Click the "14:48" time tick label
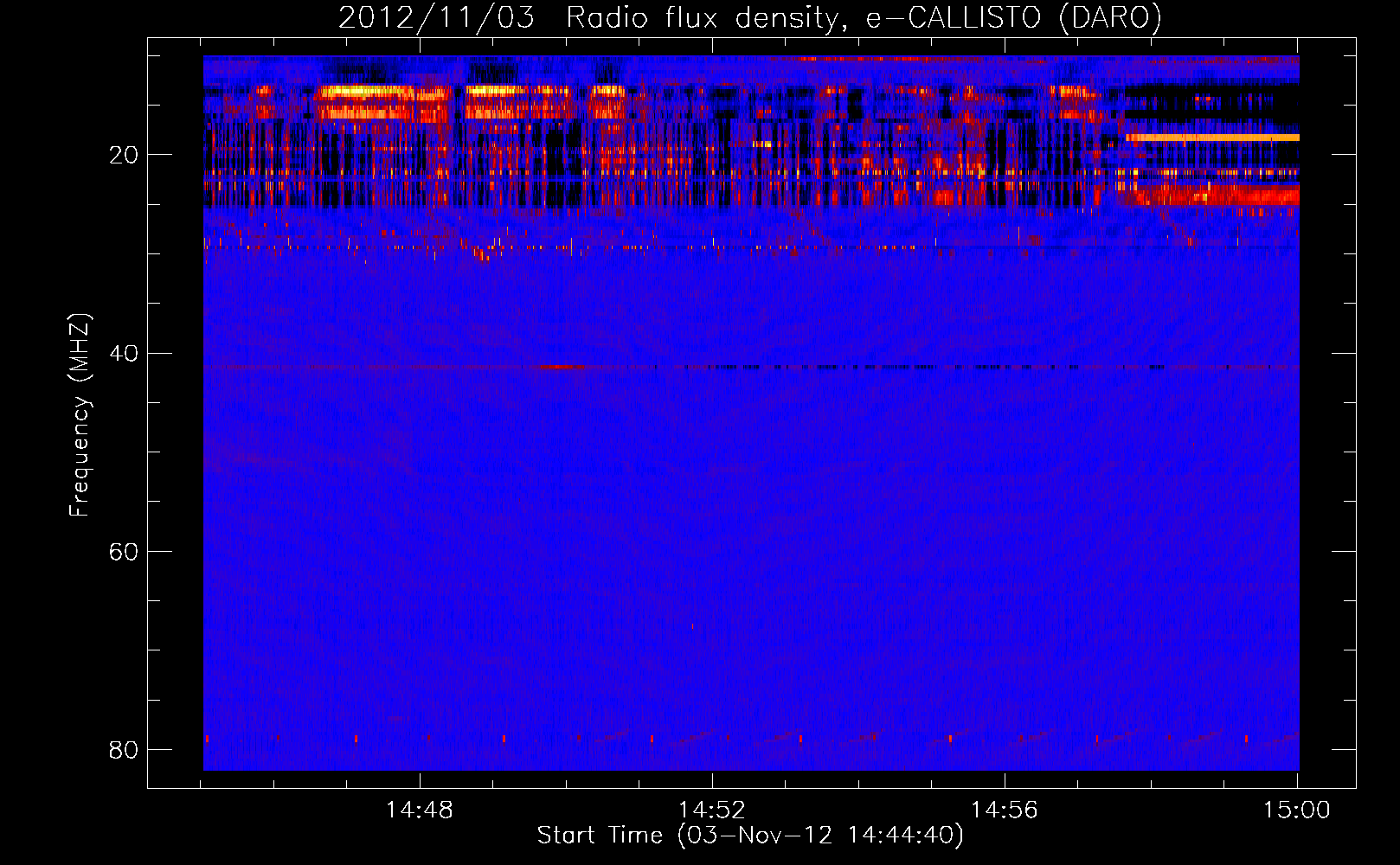1400x865 pixels. 420,811
